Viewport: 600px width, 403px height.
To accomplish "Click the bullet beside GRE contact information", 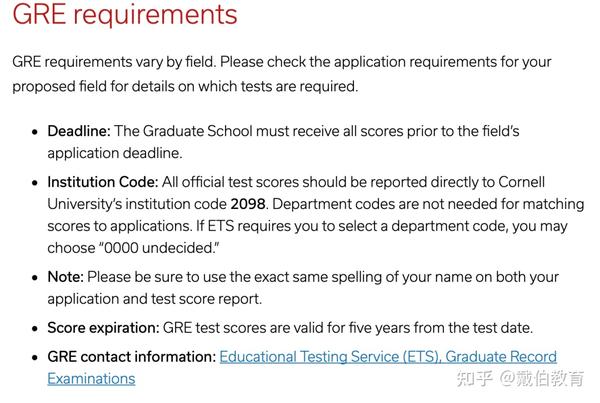I will (35, 357).
